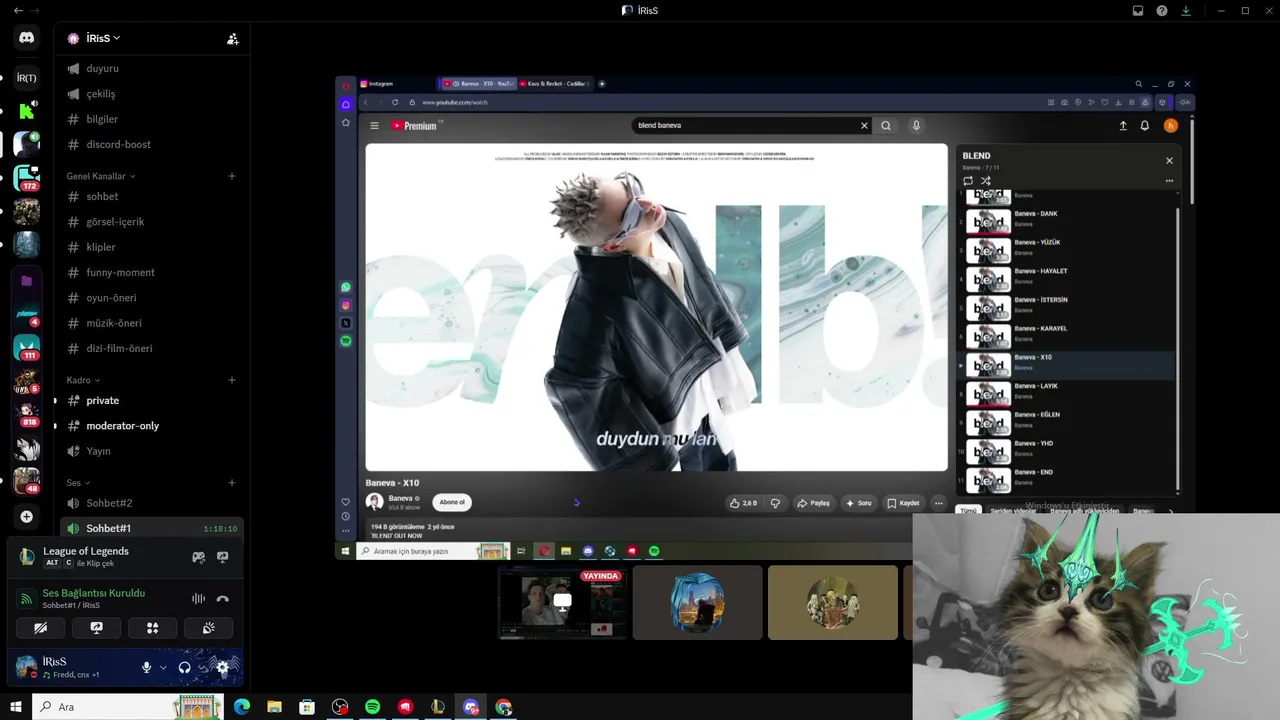This screenshot has width=1280, height=720.
Task: Collapse the Genel Kanallar category
Action: (x=100, y=176)
